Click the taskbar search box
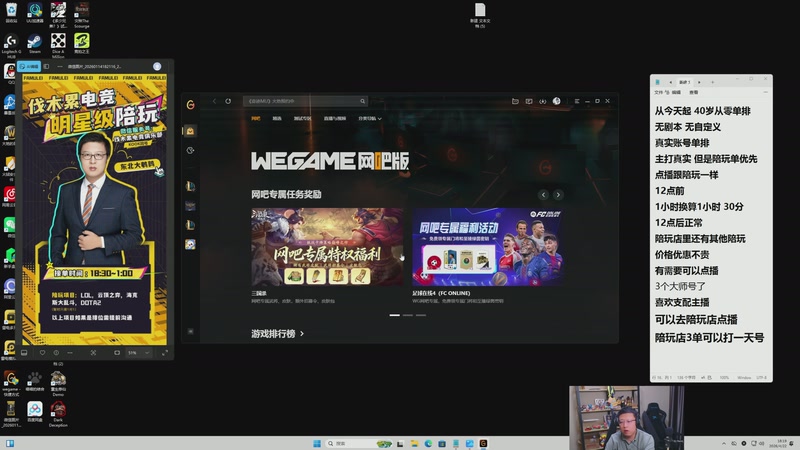The width and height of the screenshot is (800, 450). (359, 443)
